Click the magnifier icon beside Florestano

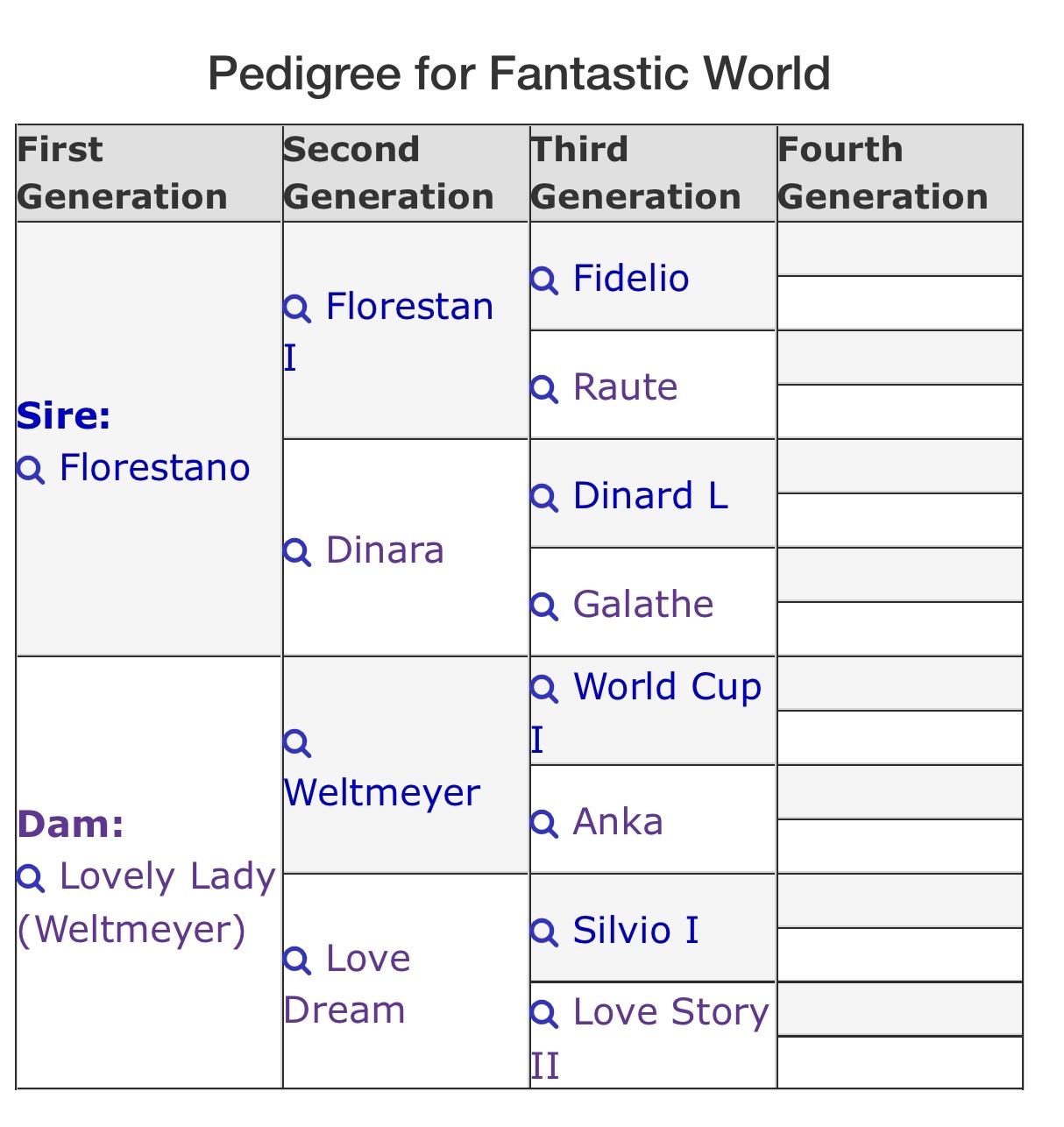(x=31, y=470)
